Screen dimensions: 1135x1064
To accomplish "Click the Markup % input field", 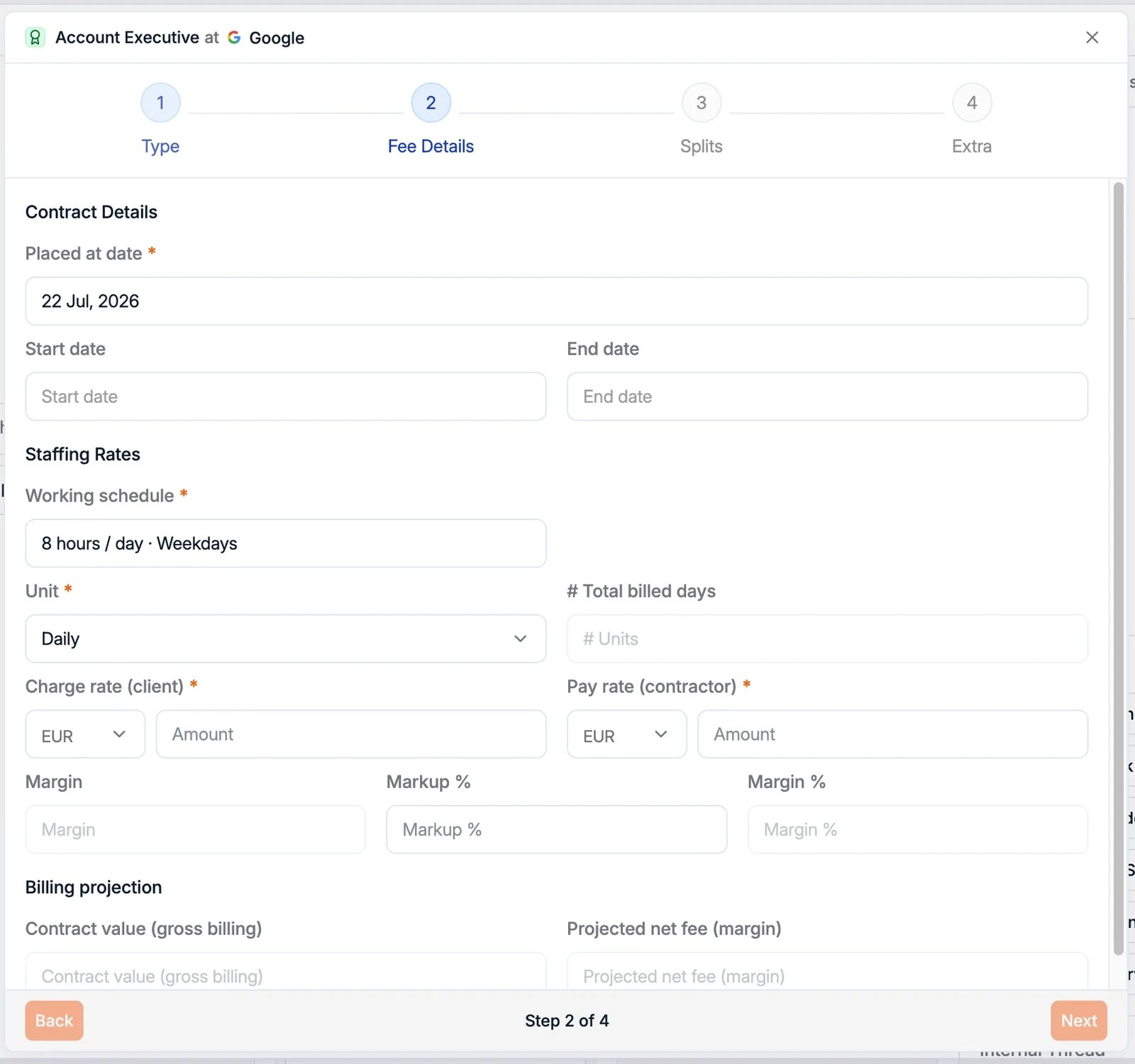I will (x=556, y=830).
